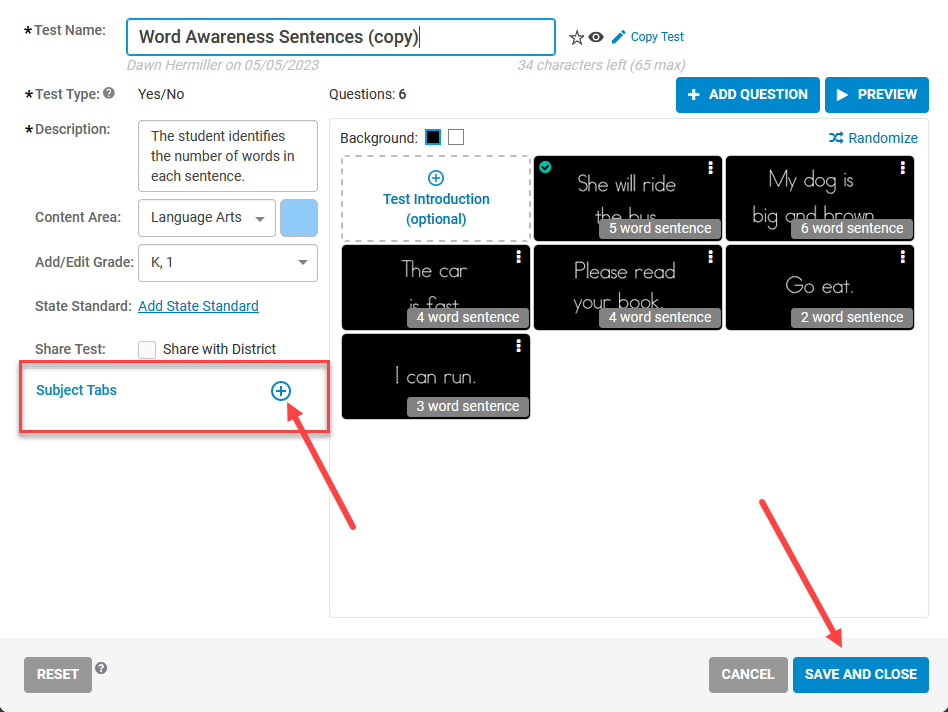Select the 'She will ride the bus' question thumbnail
This screenshot has width=948, height=712.
[x=628, y=198]
